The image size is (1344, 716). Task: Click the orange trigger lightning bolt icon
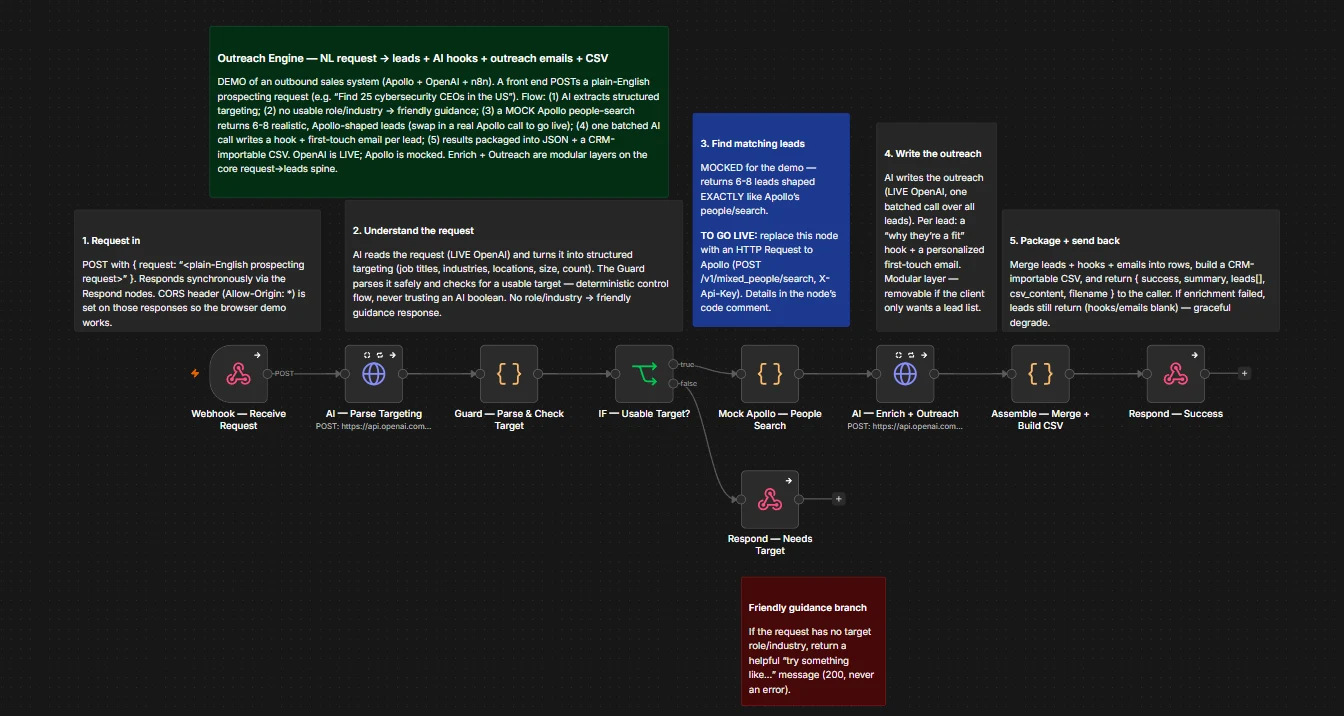click(196, 374)
